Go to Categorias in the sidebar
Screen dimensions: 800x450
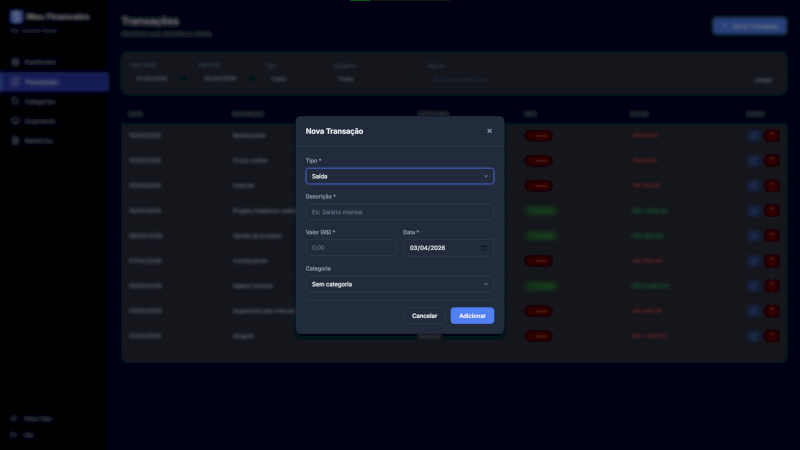(40, 101)
